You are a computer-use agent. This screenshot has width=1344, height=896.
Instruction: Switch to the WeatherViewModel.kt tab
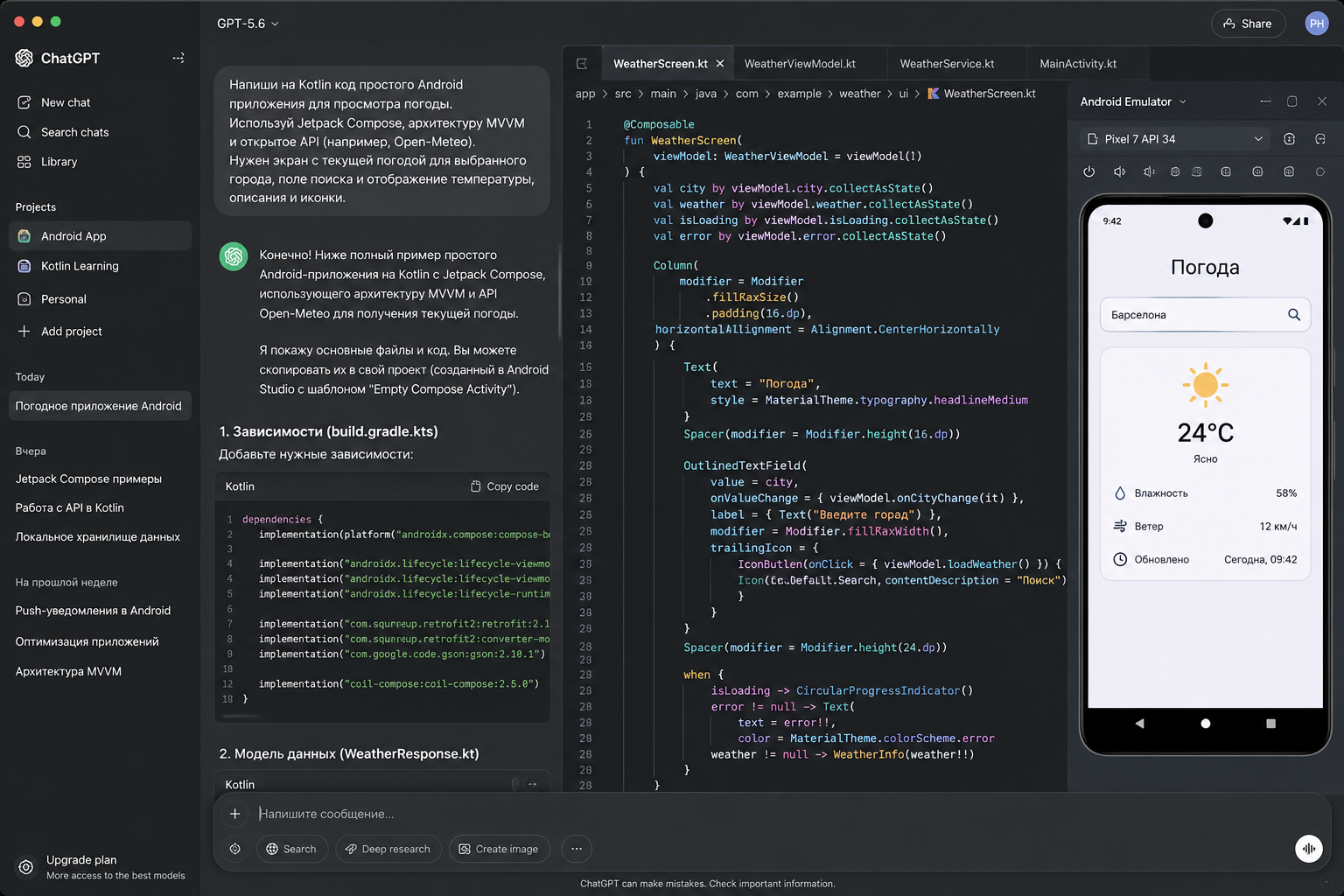click(800, 64)
